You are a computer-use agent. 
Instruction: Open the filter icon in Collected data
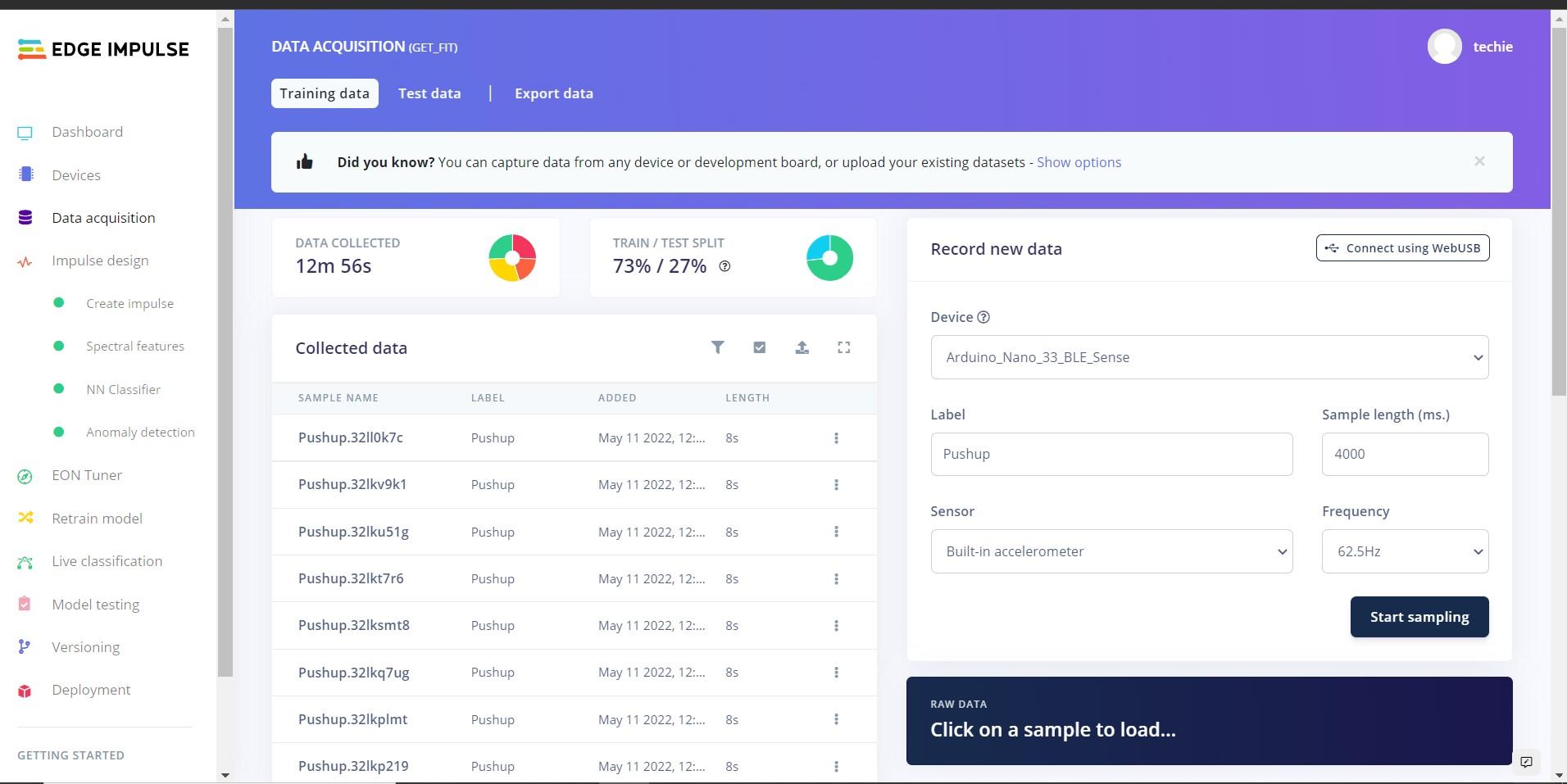click(717, 347)
